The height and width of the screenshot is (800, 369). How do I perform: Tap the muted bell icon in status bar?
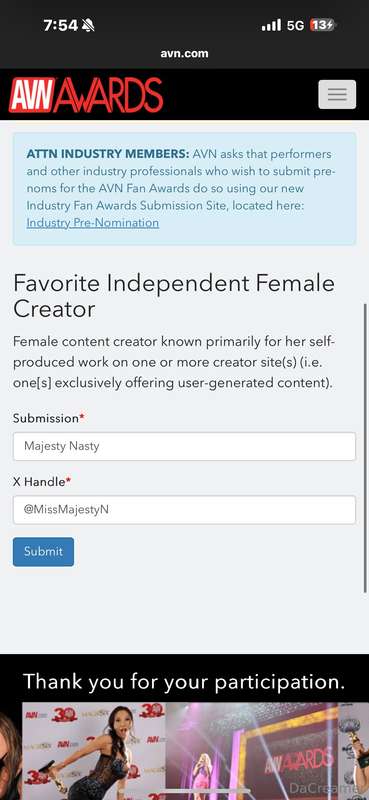(88, 26)
